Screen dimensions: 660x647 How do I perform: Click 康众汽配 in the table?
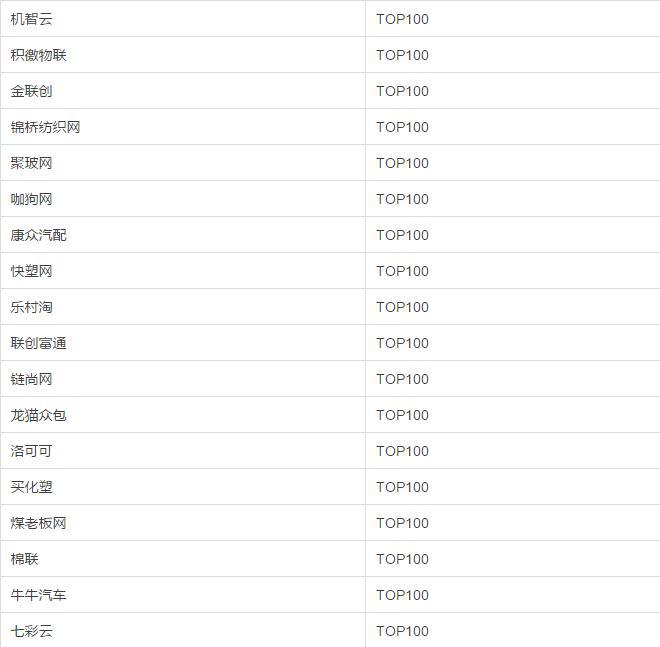[x=39, y=235]
